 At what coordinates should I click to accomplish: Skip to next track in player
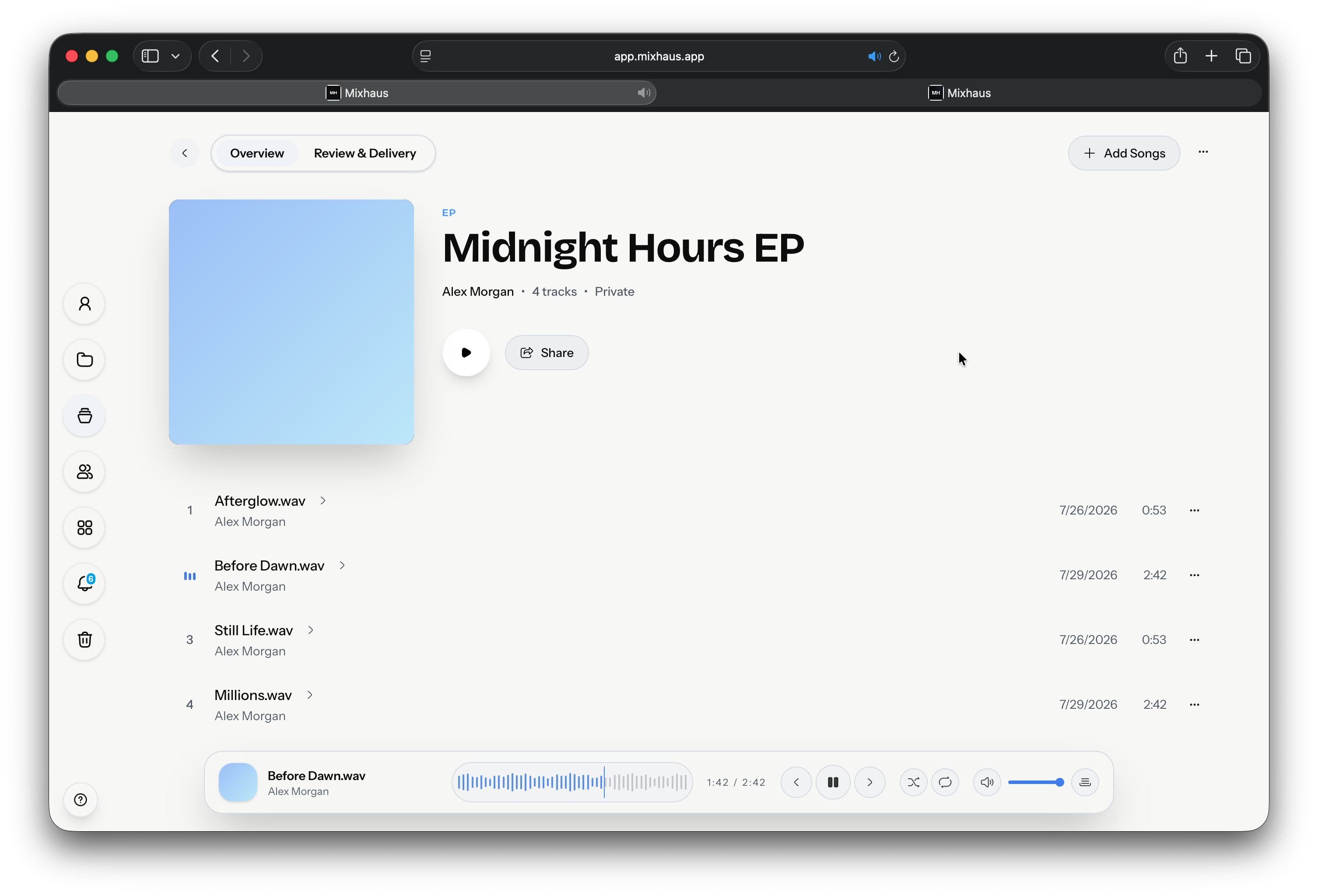[869, 783]
